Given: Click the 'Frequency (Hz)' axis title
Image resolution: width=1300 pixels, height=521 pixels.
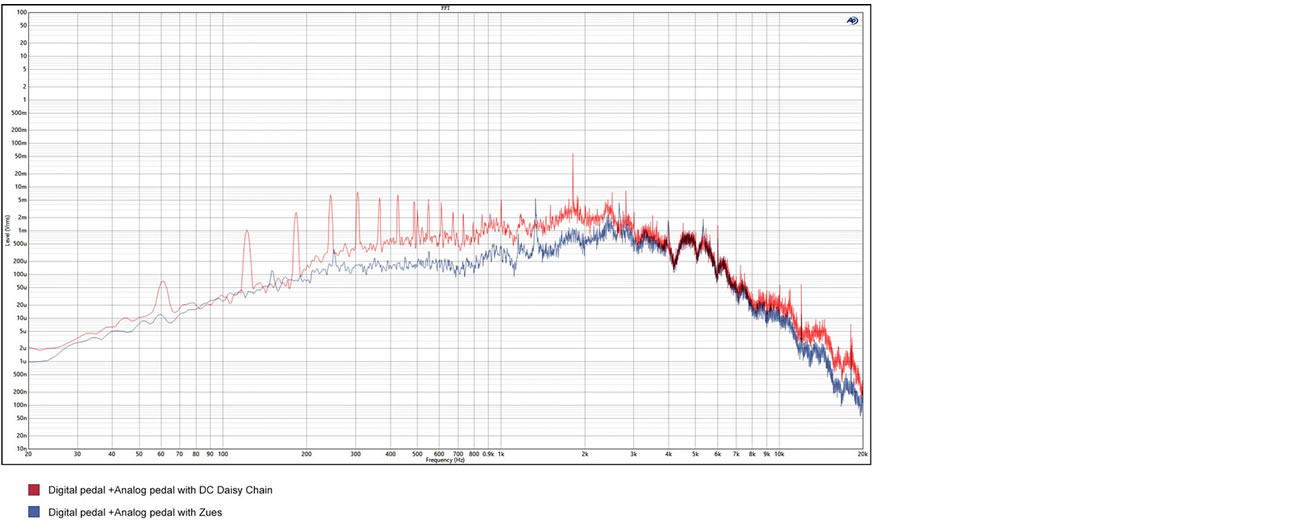Looking at the screenshot, I should coord(445,460).
